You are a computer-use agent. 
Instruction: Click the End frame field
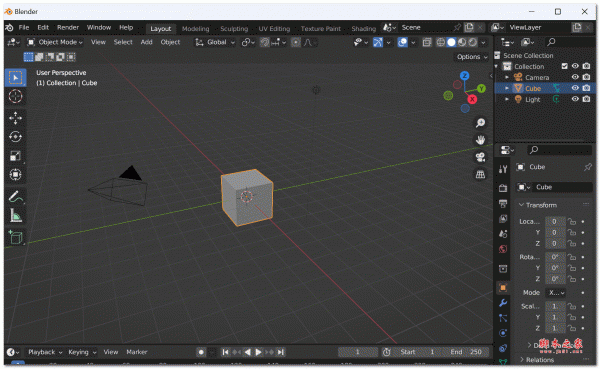465,352
